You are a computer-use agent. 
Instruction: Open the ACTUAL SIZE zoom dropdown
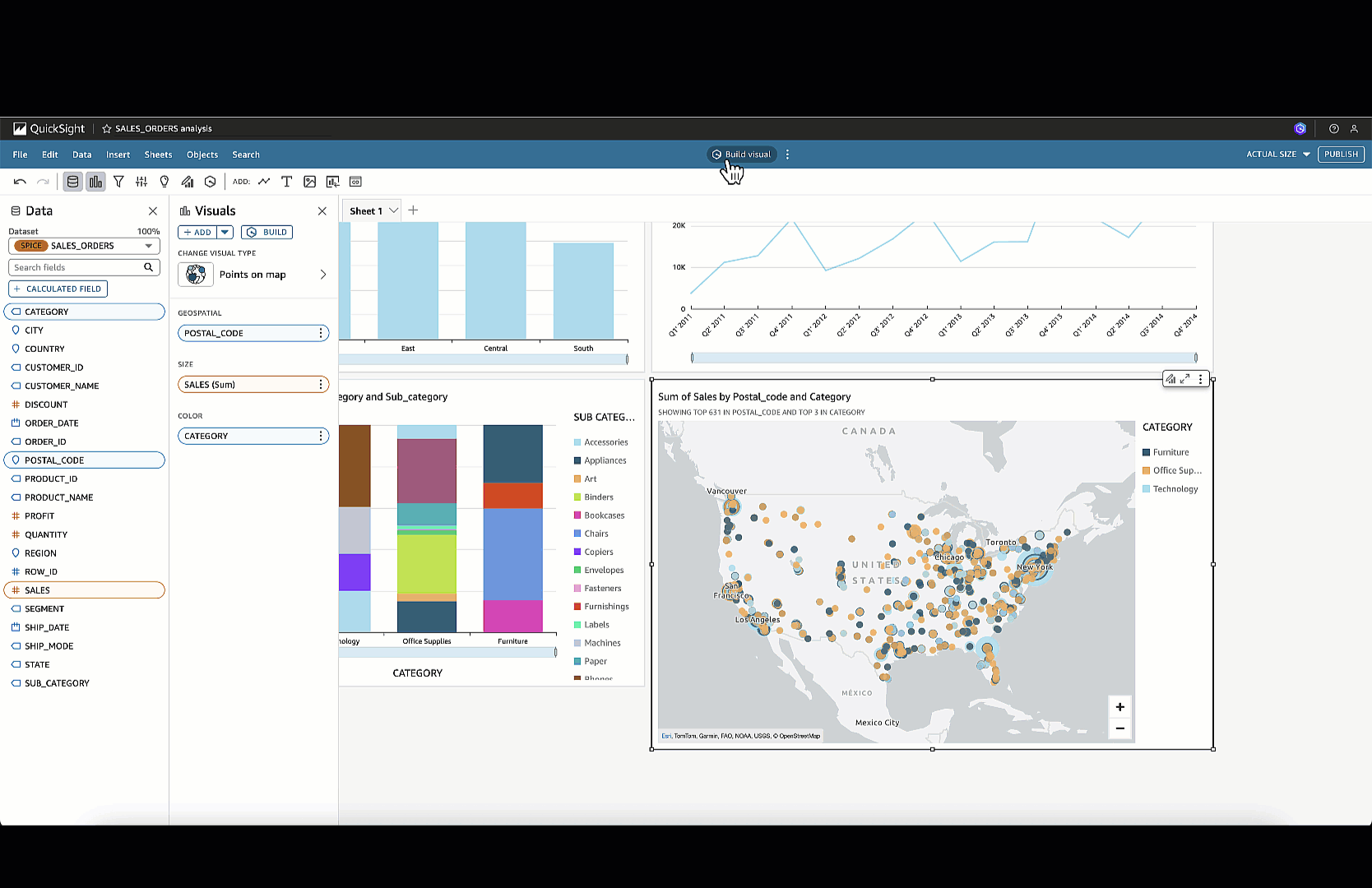(x=1277, y=155)
